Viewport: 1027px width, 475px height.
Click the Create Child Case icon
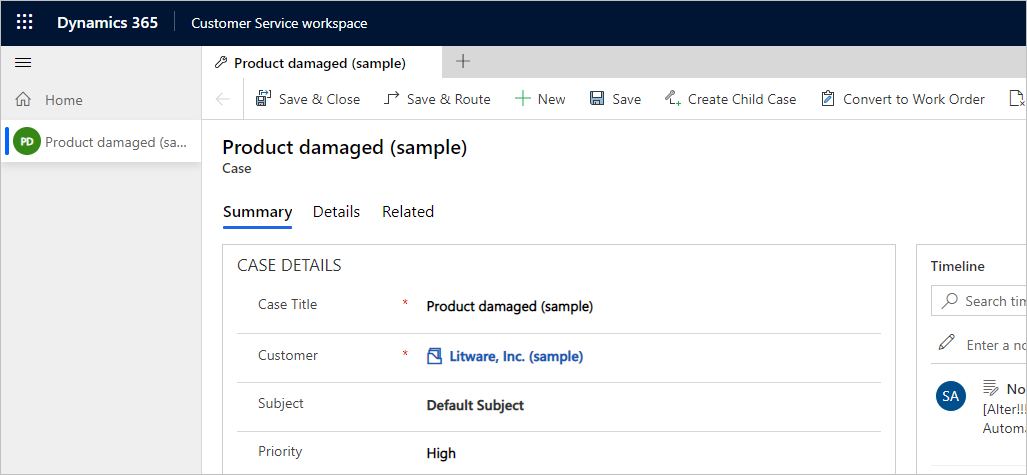(x=673, y=99)
